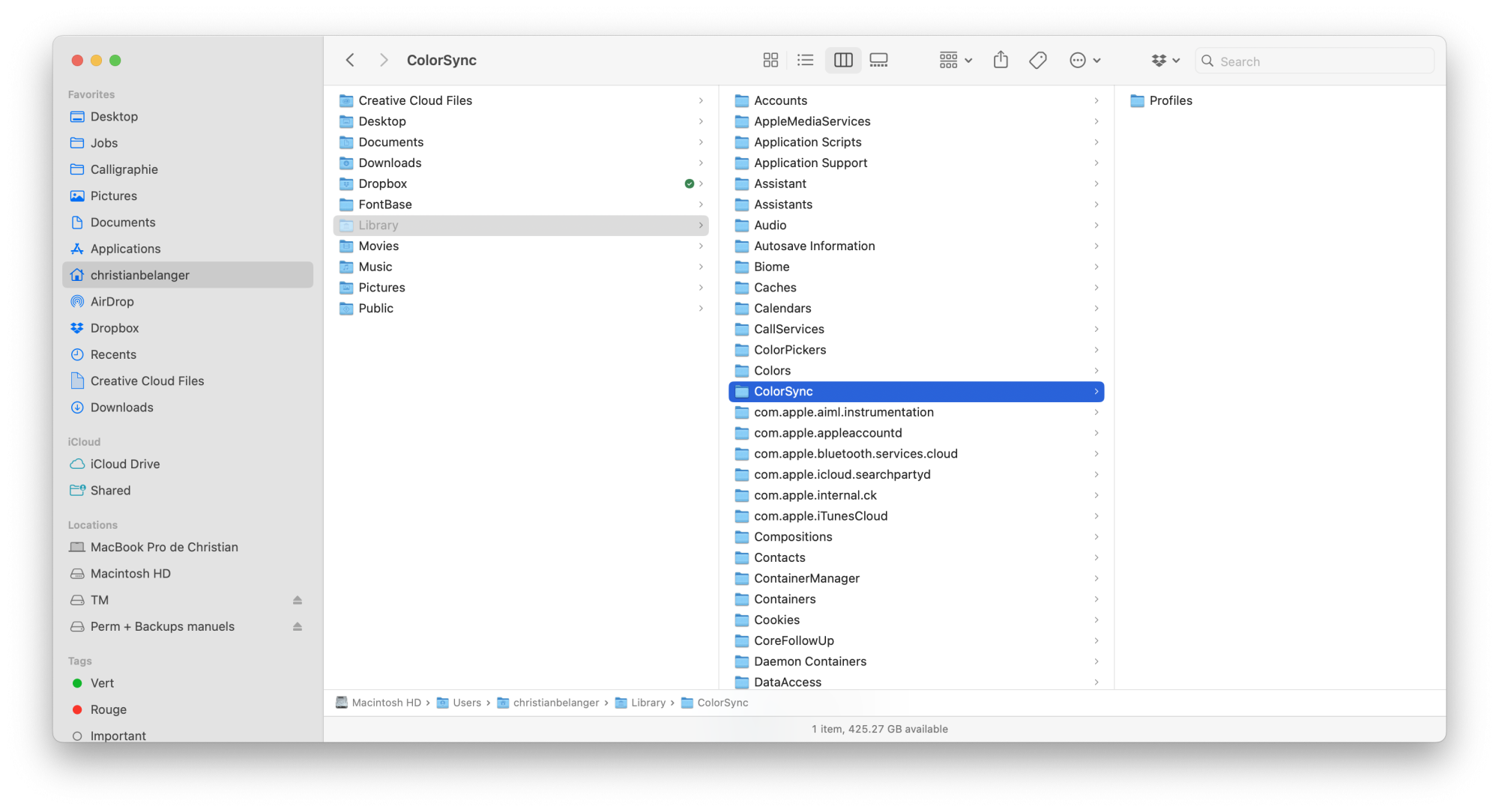Select column view mode button

(843, 60)
